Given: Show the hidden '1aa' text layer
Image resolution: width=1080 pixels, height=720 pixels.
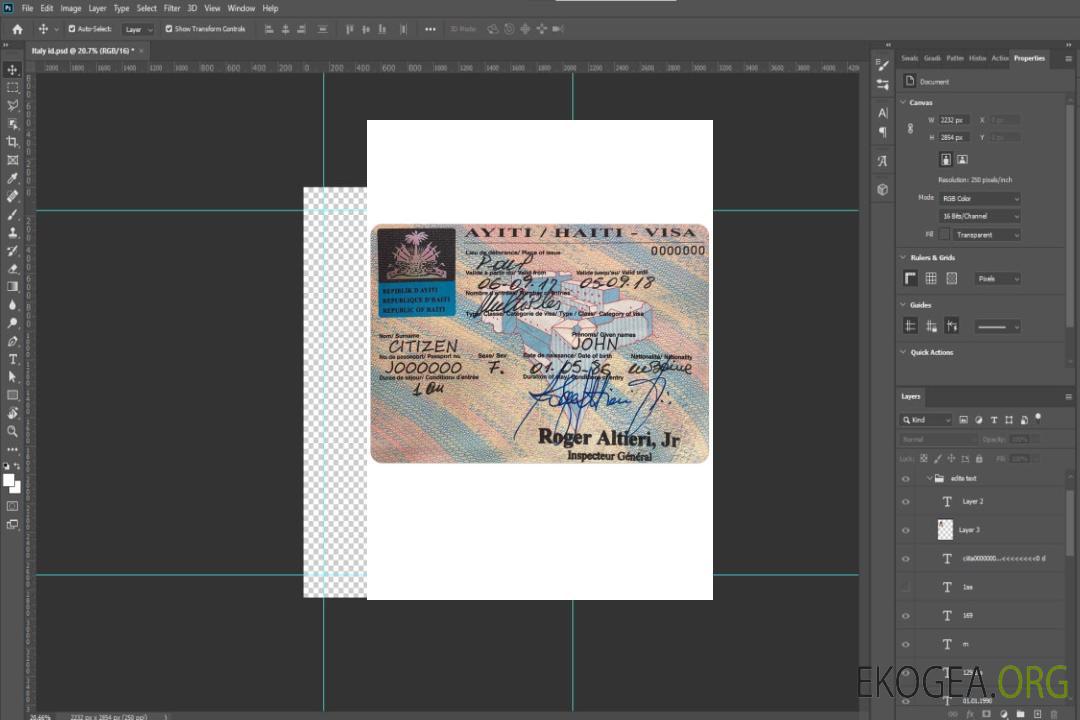Looking at the screenshot, I should tap(906, 588).
